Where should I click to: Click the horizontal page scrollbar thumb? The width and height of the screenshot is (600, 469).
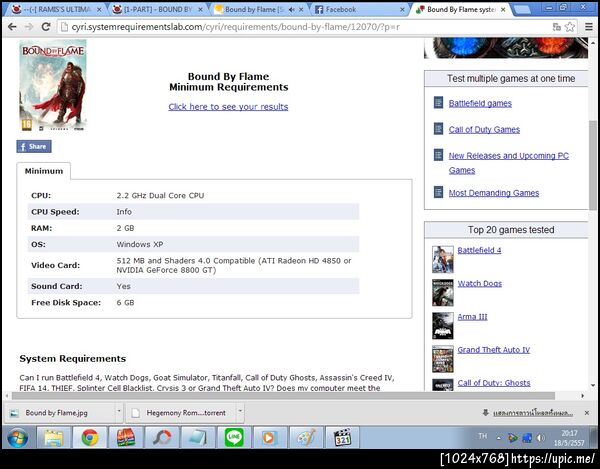point(283,396)
